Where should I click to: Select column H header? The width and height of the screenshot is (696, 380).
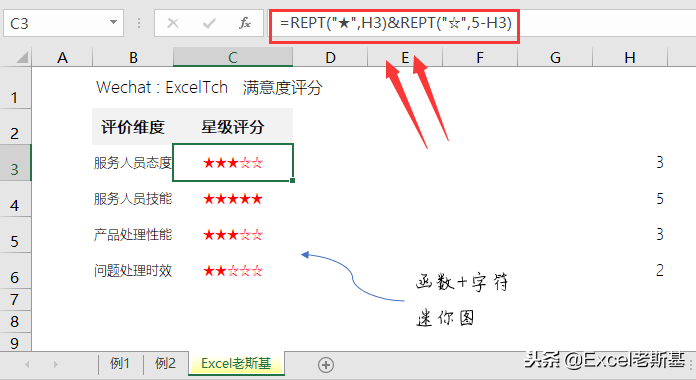pos(629,58)
